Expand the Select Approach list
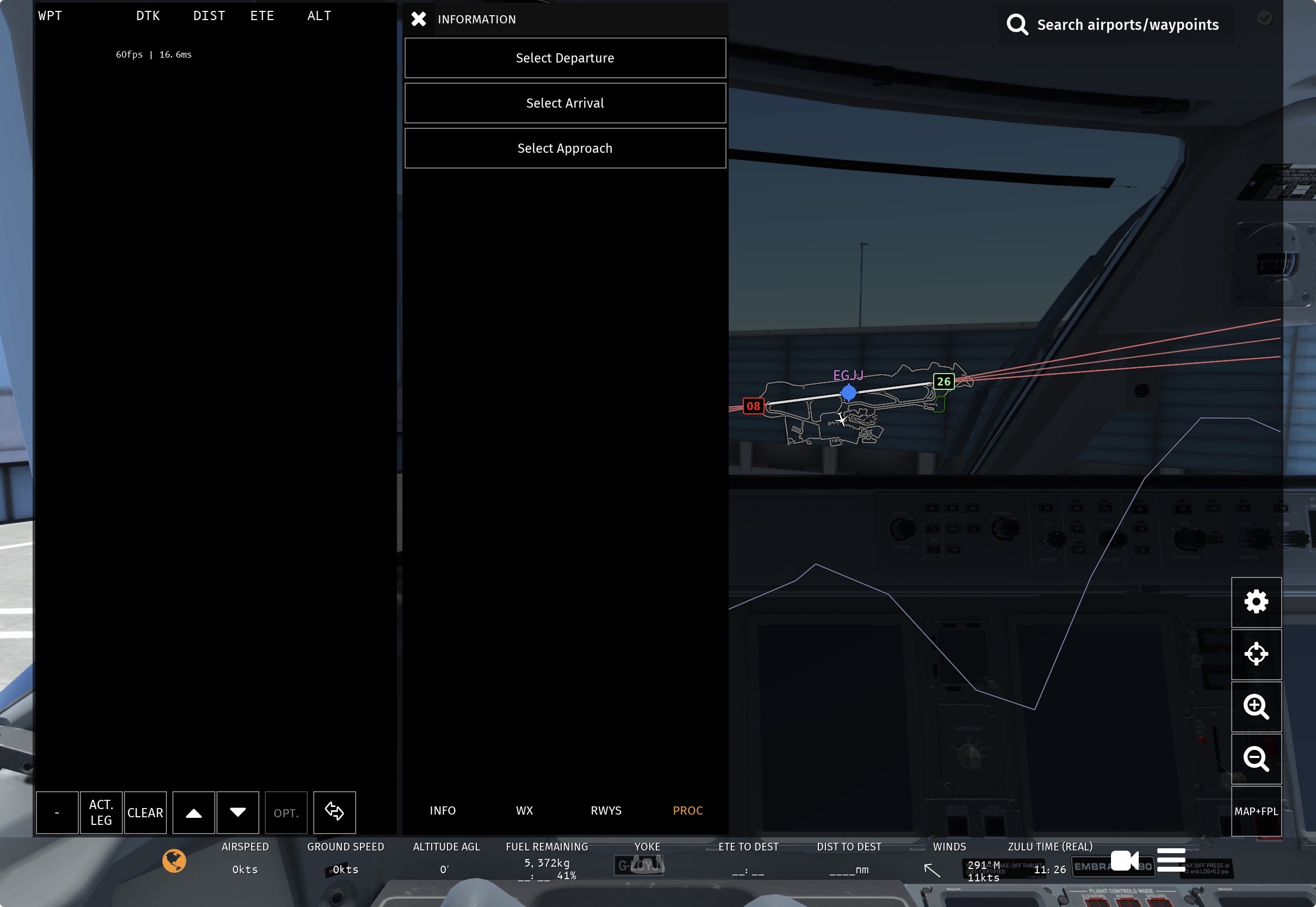The height and width of the screenshot is (907, 1316). 565,148
